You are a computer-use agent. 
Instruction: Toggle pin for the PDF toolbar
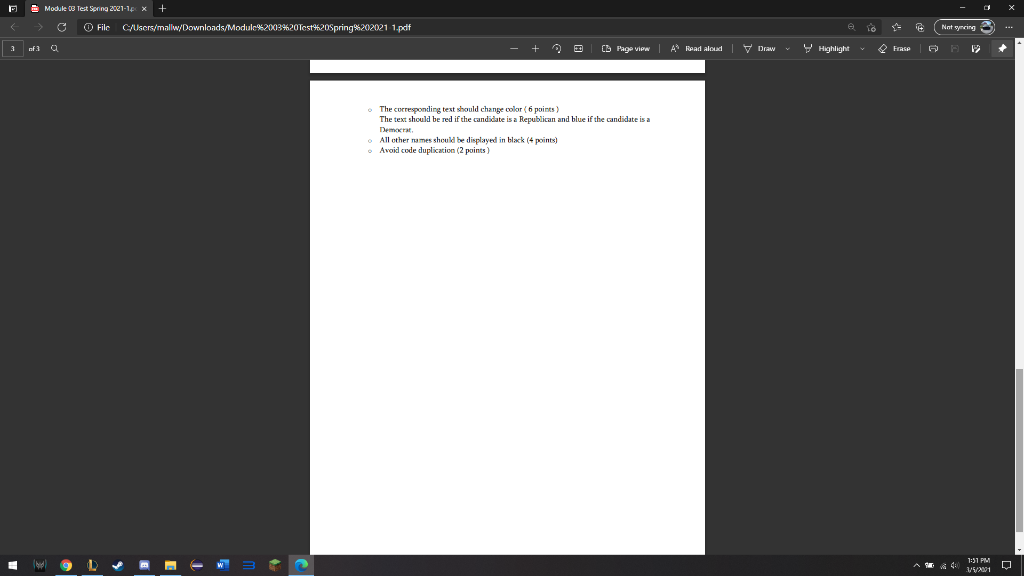(1003, 48)
